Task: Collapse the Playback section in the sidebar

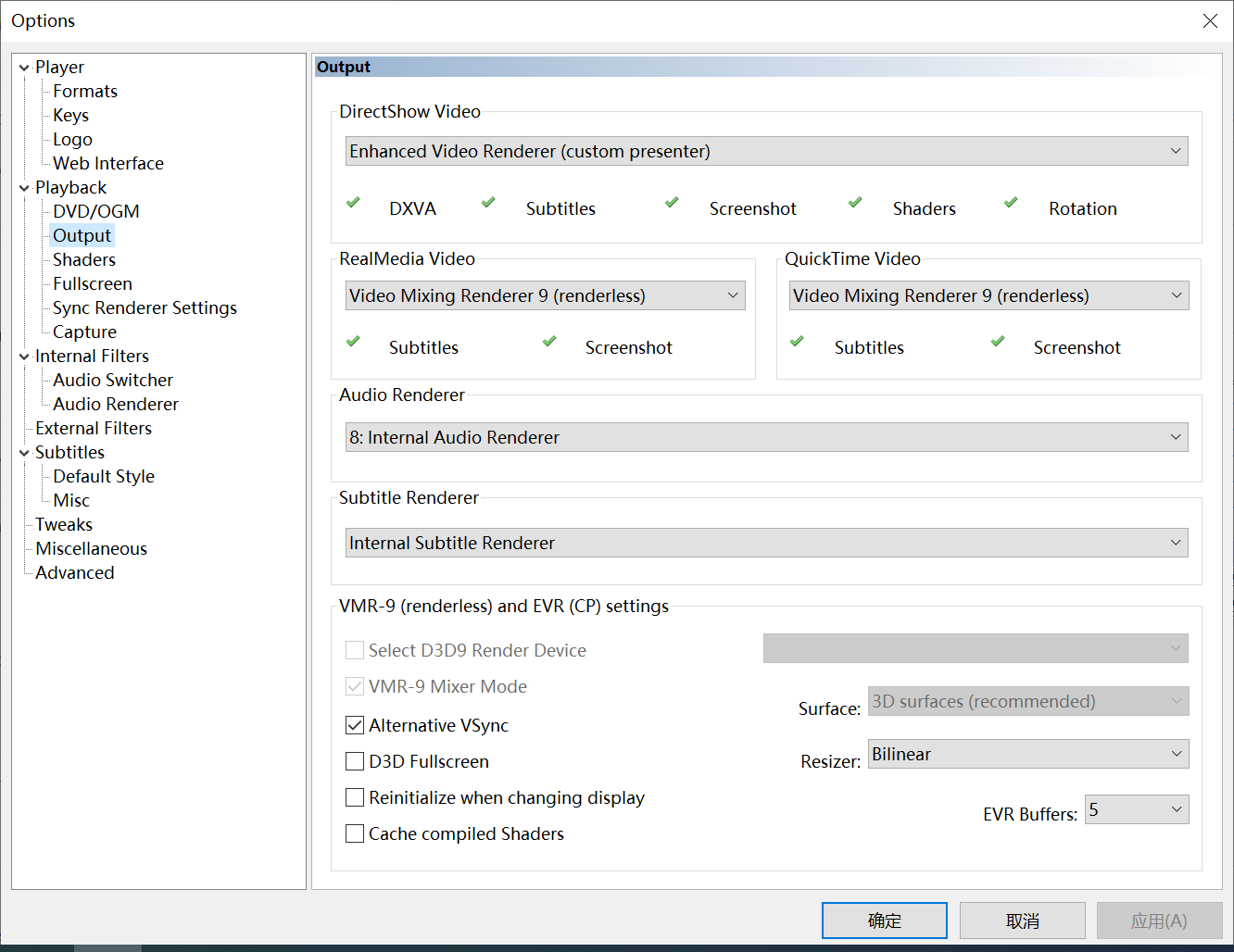Action: pos(23,187)
